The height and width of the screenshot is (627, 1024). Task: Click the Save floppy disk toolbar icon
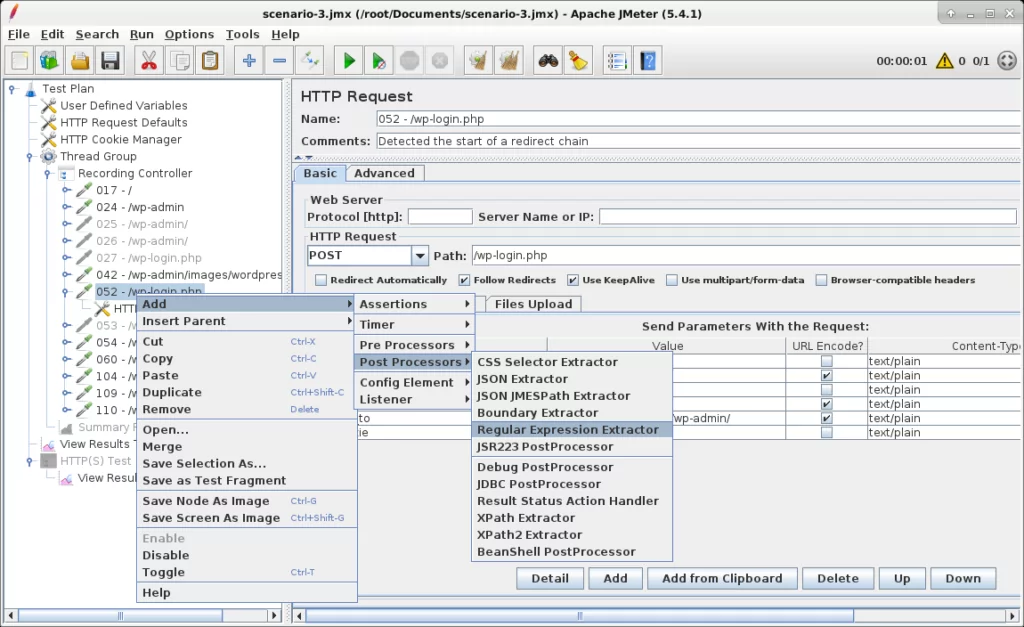110,61
